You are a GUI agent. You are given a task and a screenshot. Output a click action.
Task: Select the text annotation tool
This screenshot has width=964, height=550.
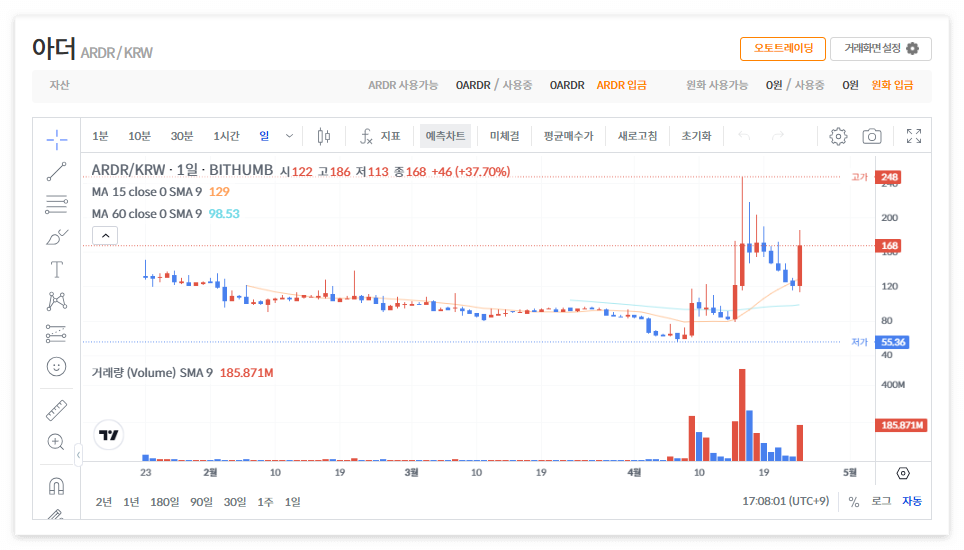tap(57, 269)
